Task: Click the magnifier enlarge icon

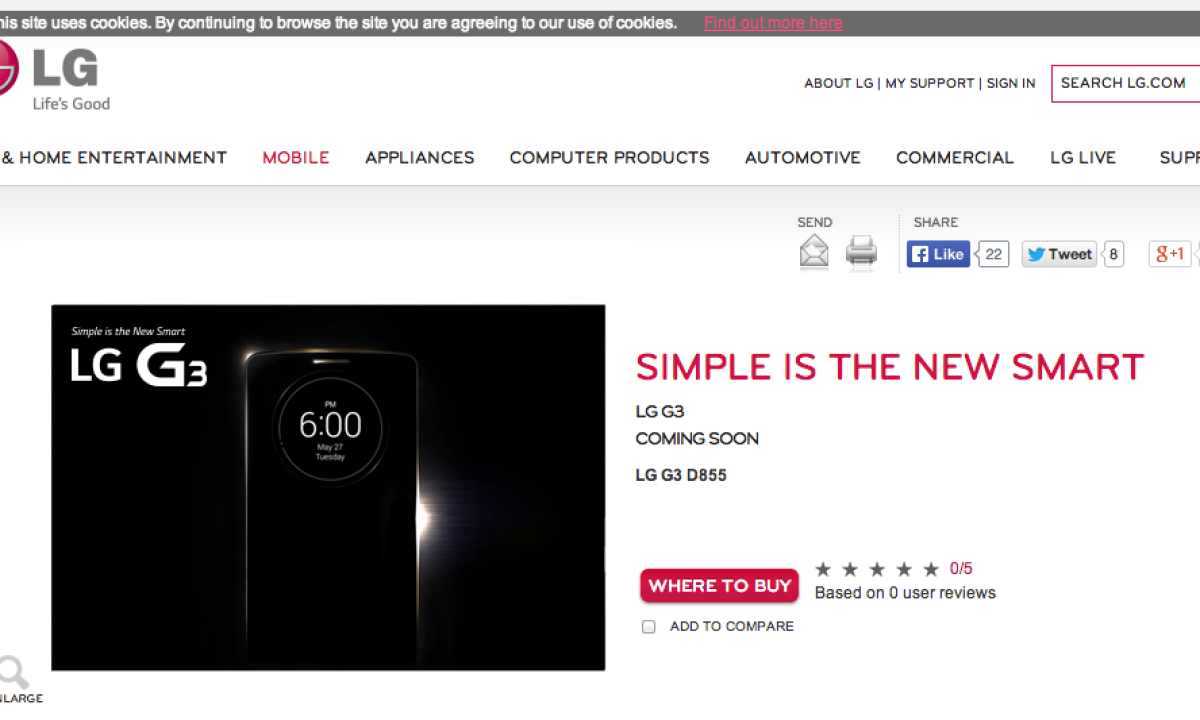Action: coord(12,672)
